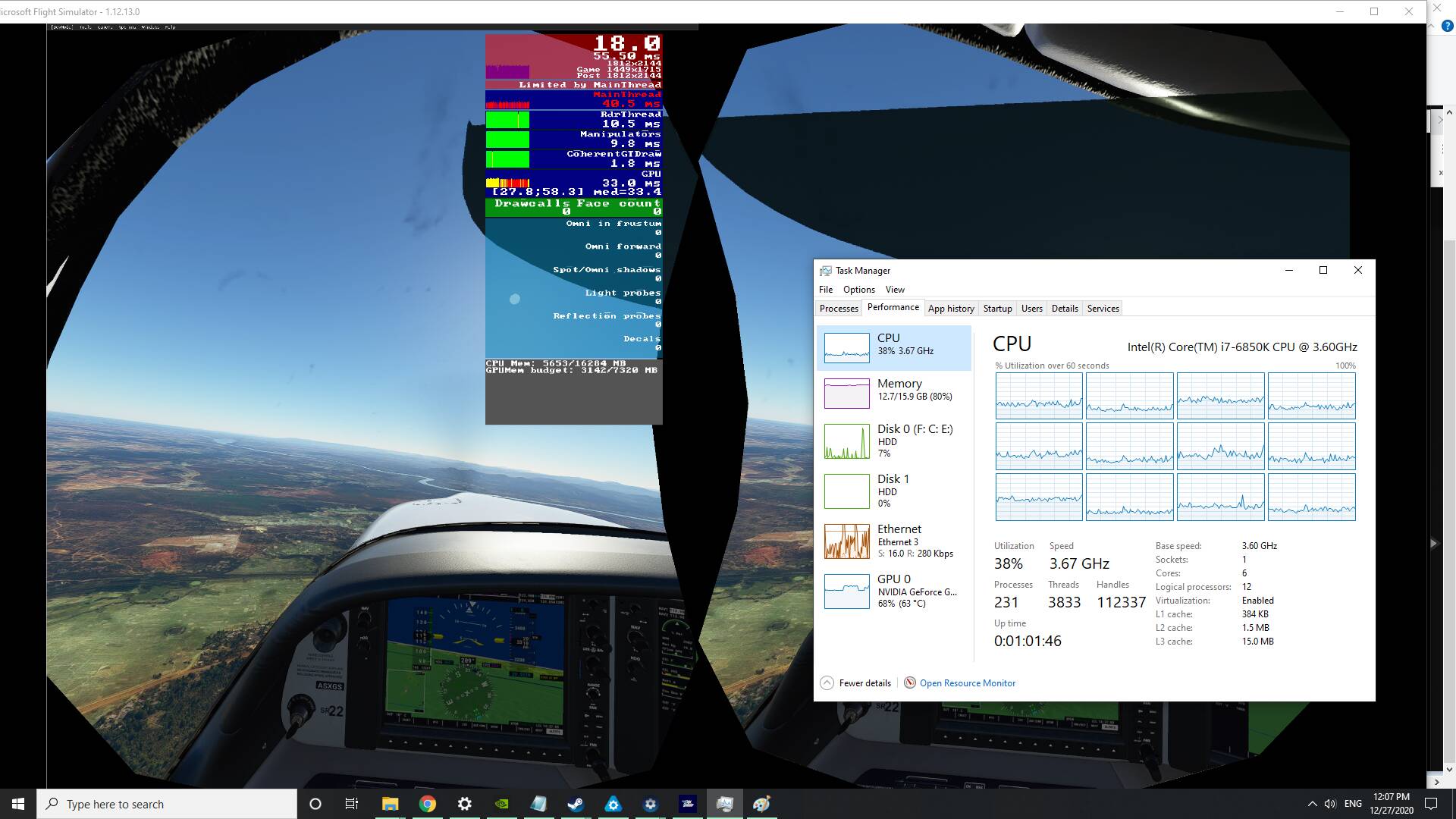The image size is (1456, 819).
Task: Switch to the Processes tab
Action: [x=839, y=309]
